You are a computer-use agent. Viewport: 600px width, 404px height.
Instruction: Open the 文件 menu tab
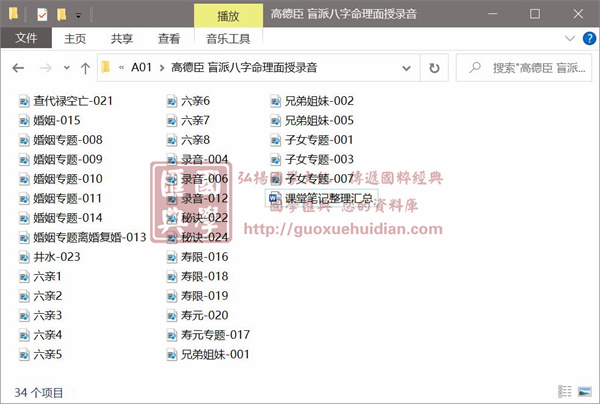(x=26, y=38)
